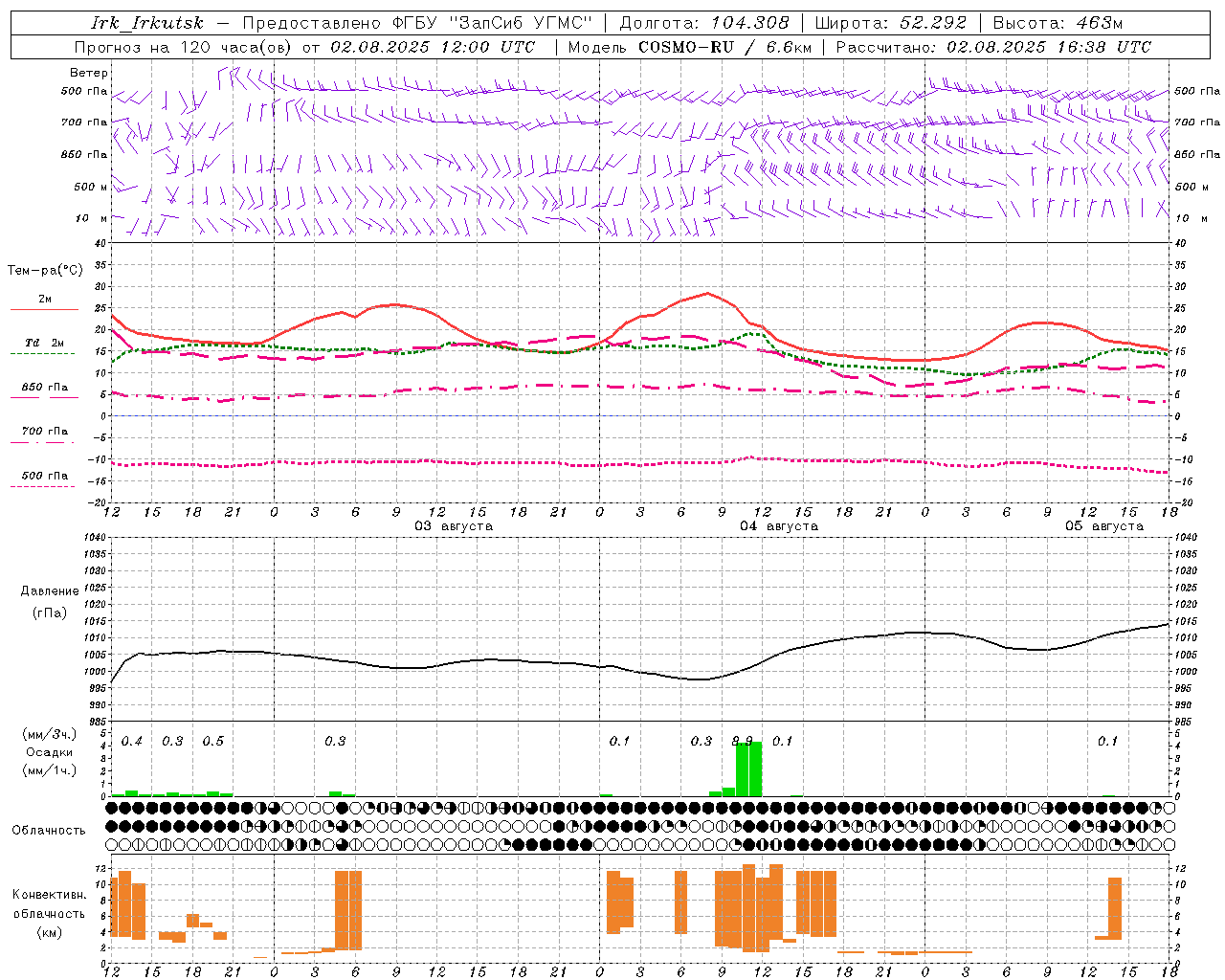The height and width of the screenshot is (980, 1225).
Task: Click the '(км)' convective cloud unit label
Action: (50, 932)
